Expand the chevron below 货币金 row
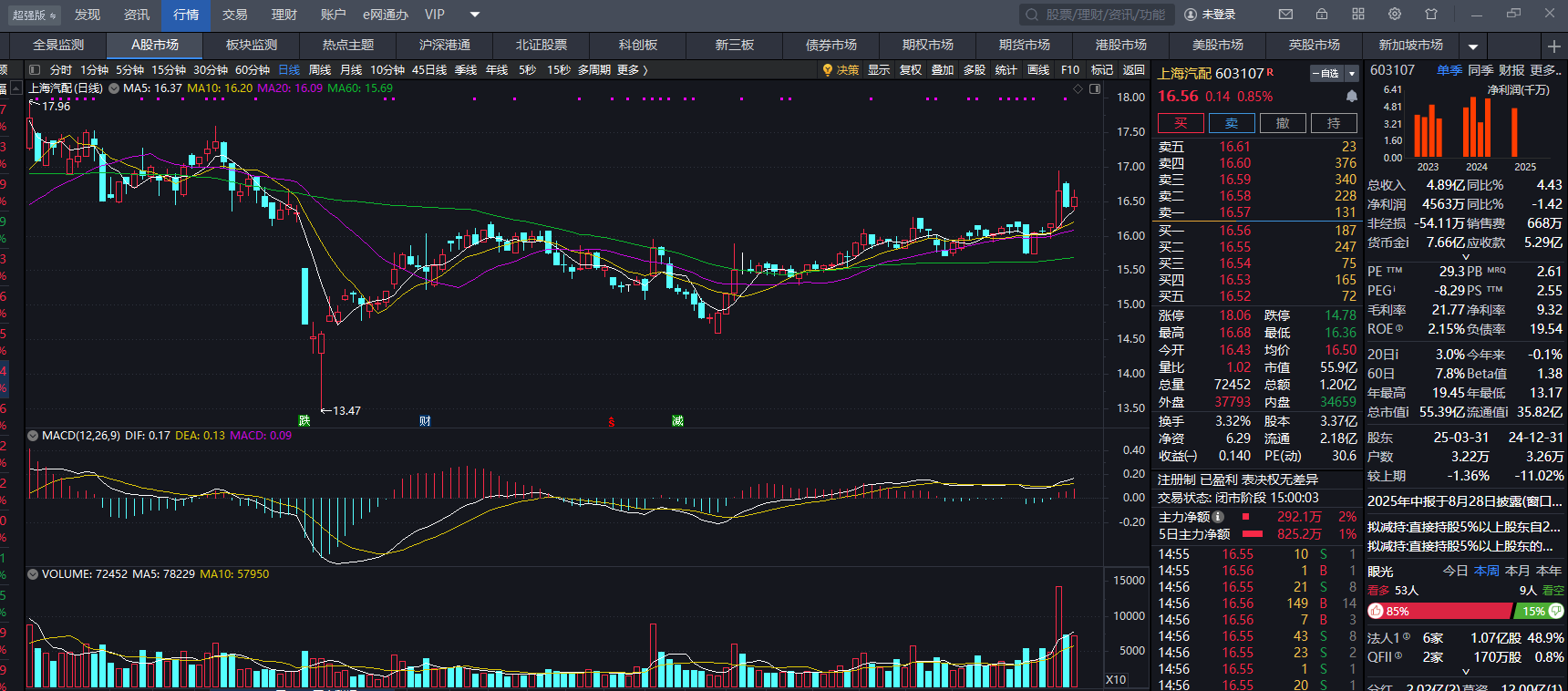 pos(1466,257)
